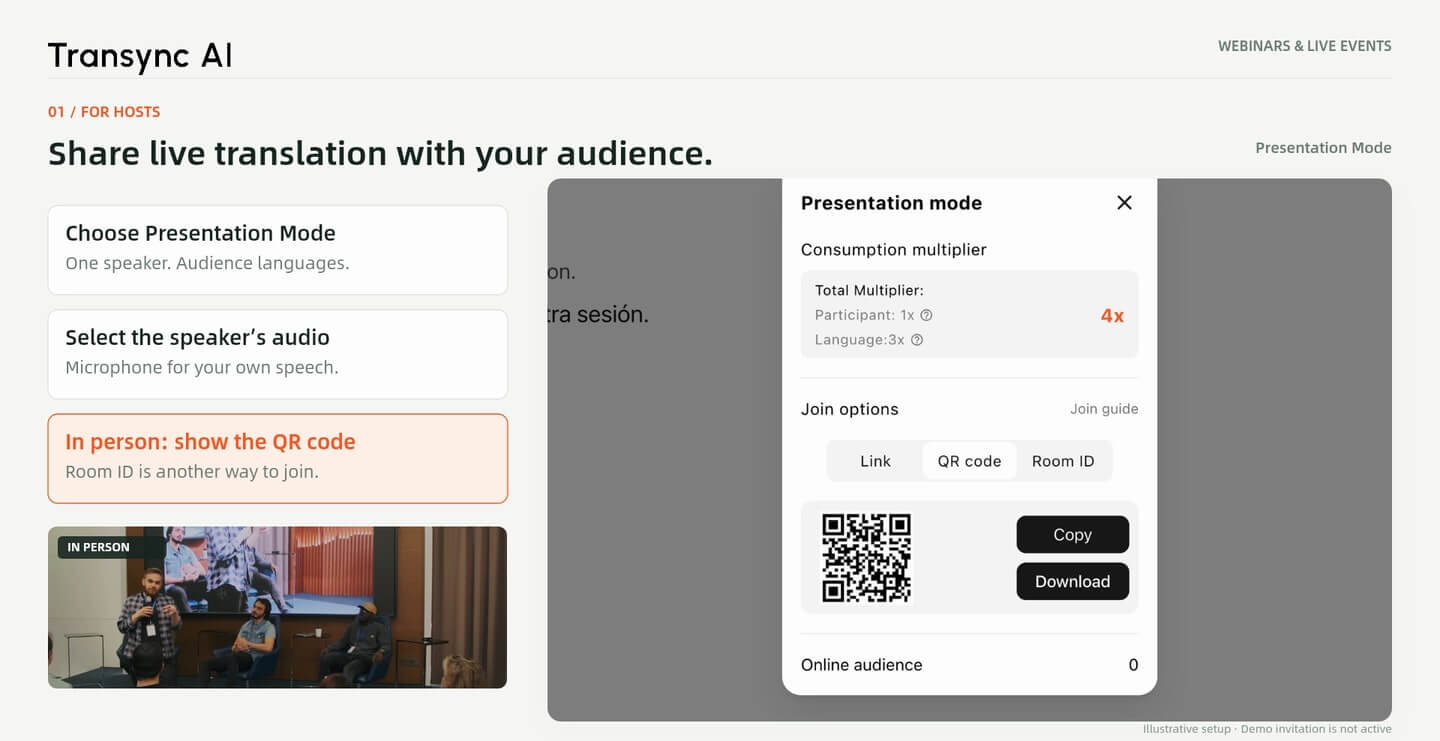
Task: Click the Online audience count 0
Action: pyautogui.click(x=1133, y=665)
